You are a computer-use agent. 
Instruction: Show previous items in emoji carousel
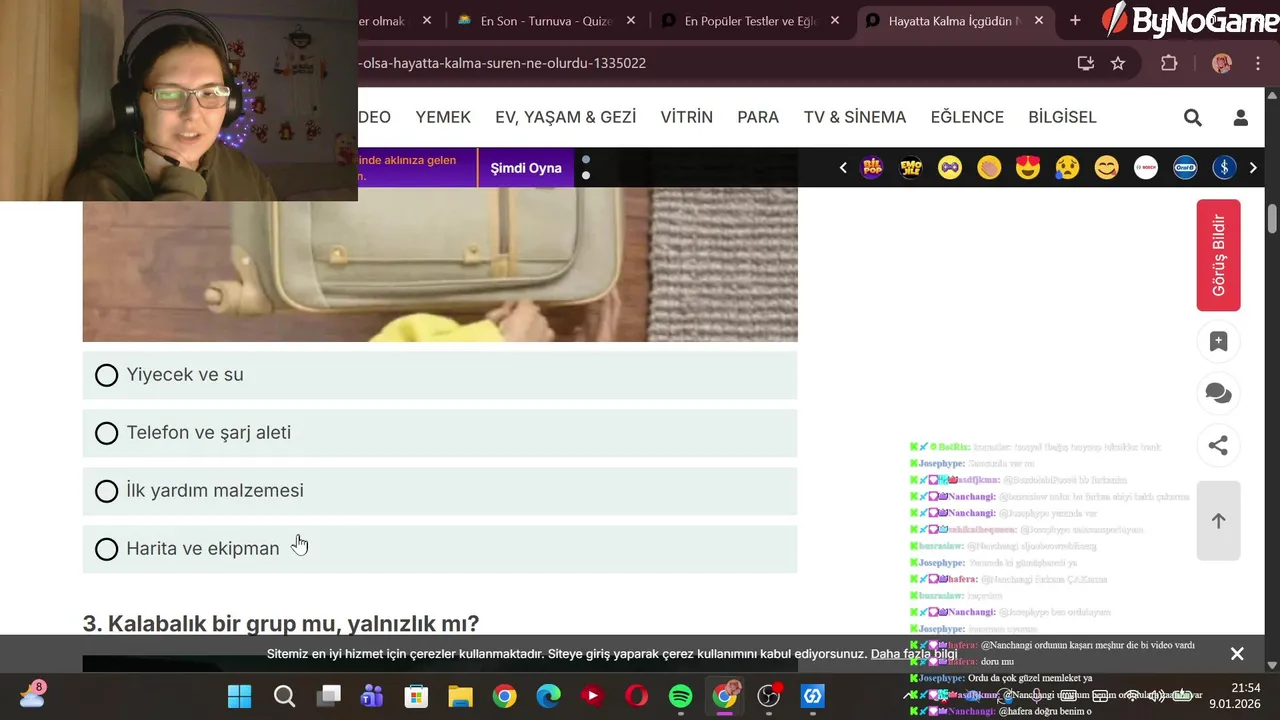coord(843,168)
